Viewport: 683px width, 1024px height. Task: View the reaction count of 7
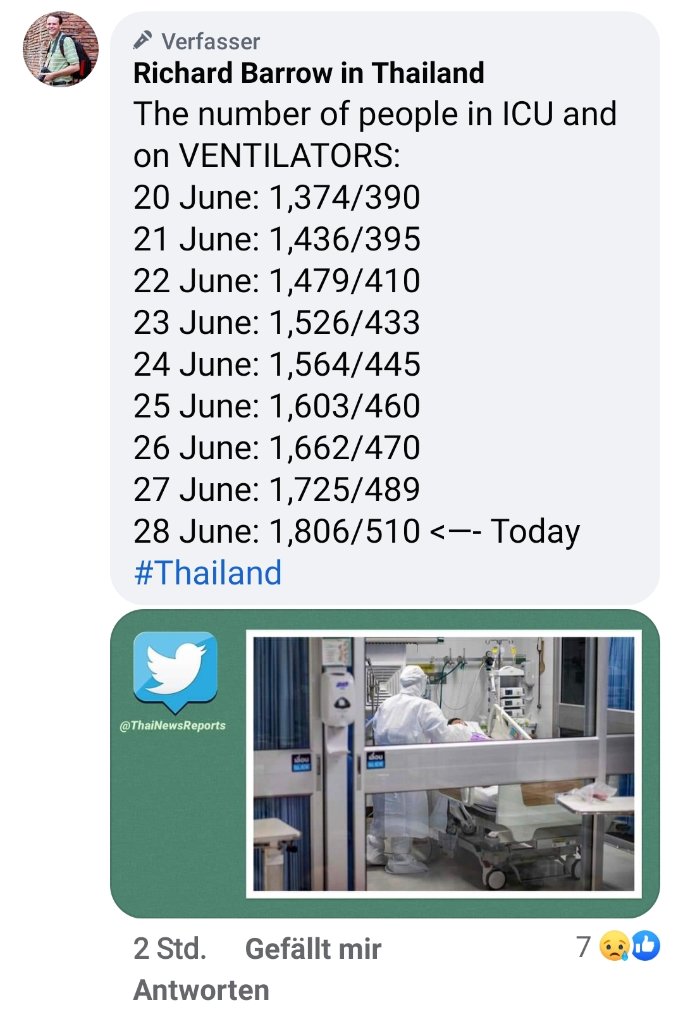coord(583,946)
